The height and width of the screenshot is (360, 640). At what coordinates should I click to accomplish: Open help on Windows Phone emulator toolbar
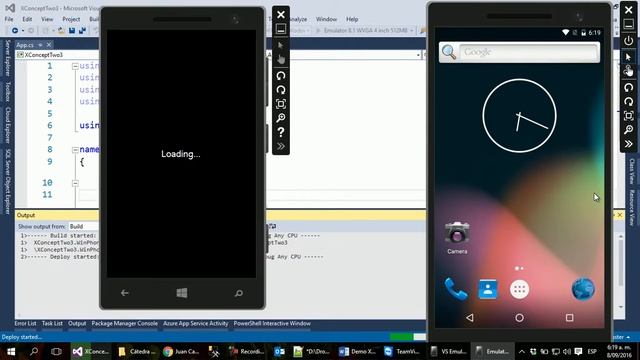[x=280, y=132]
